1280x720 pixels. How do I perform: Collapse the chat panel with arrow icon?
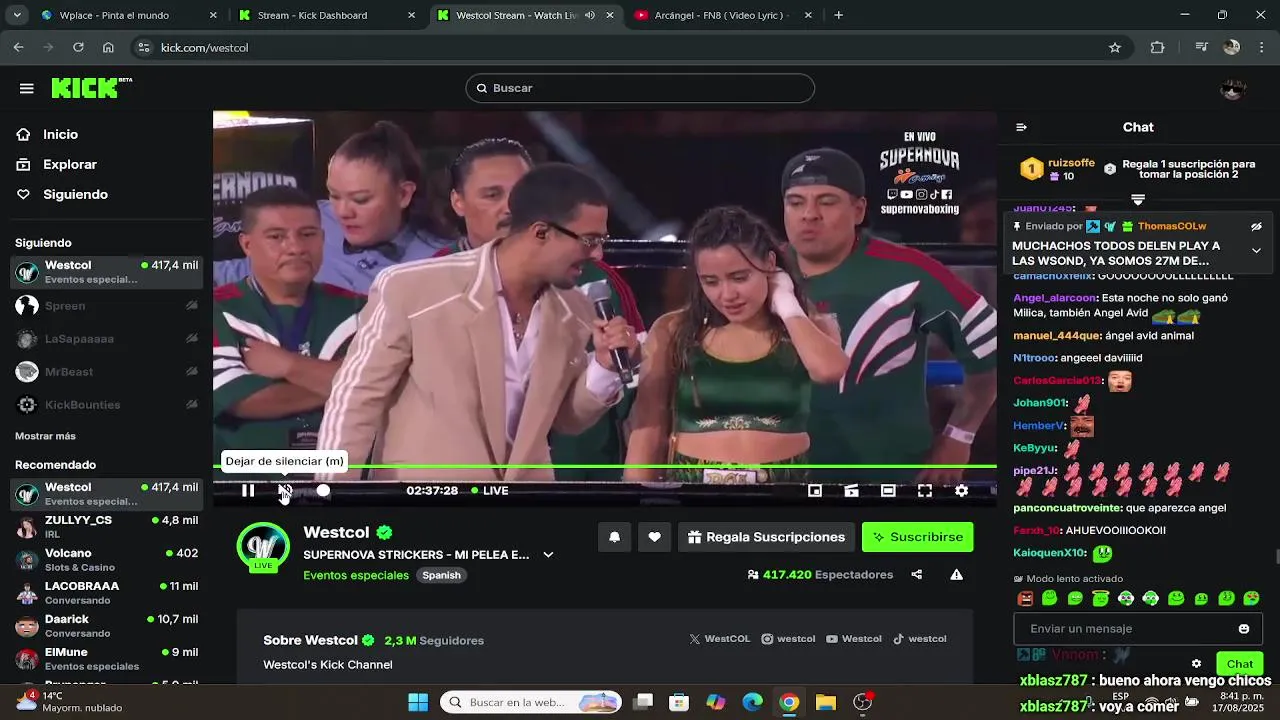[x=1021, y=127]
